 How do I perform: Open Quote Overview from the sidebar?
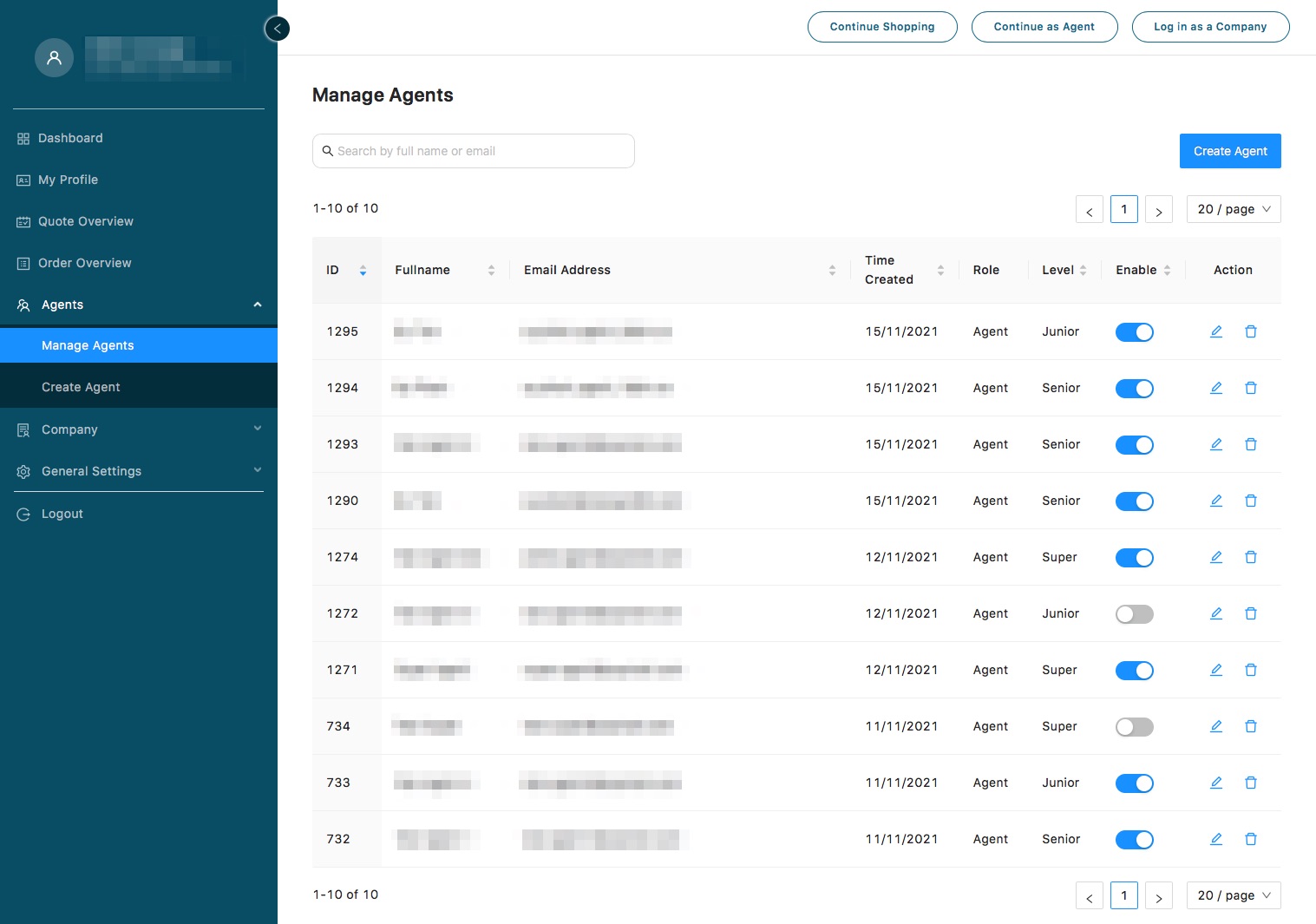85,221
